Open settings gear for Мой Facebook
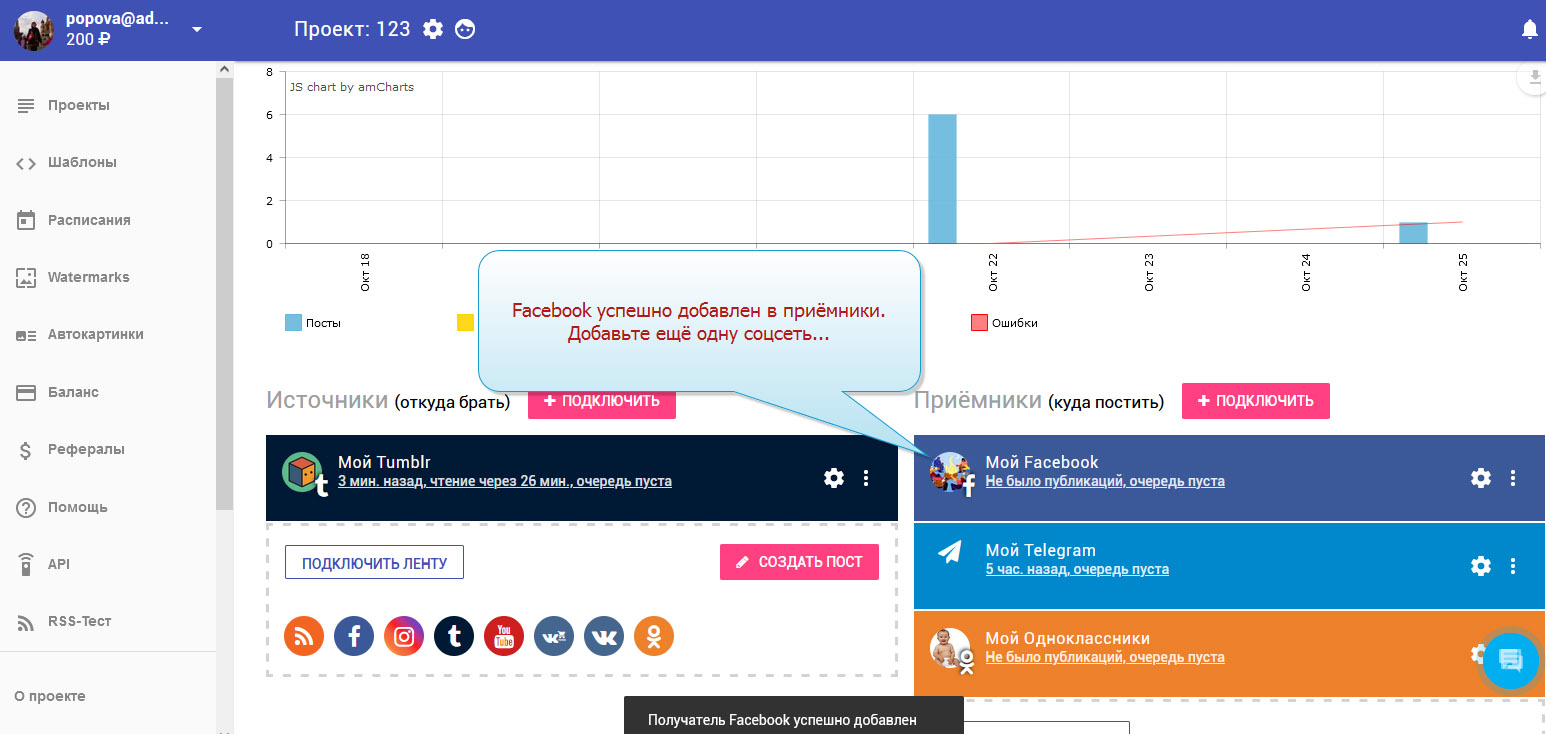Screen dimensions: 1546x734 click(1481, 478)
